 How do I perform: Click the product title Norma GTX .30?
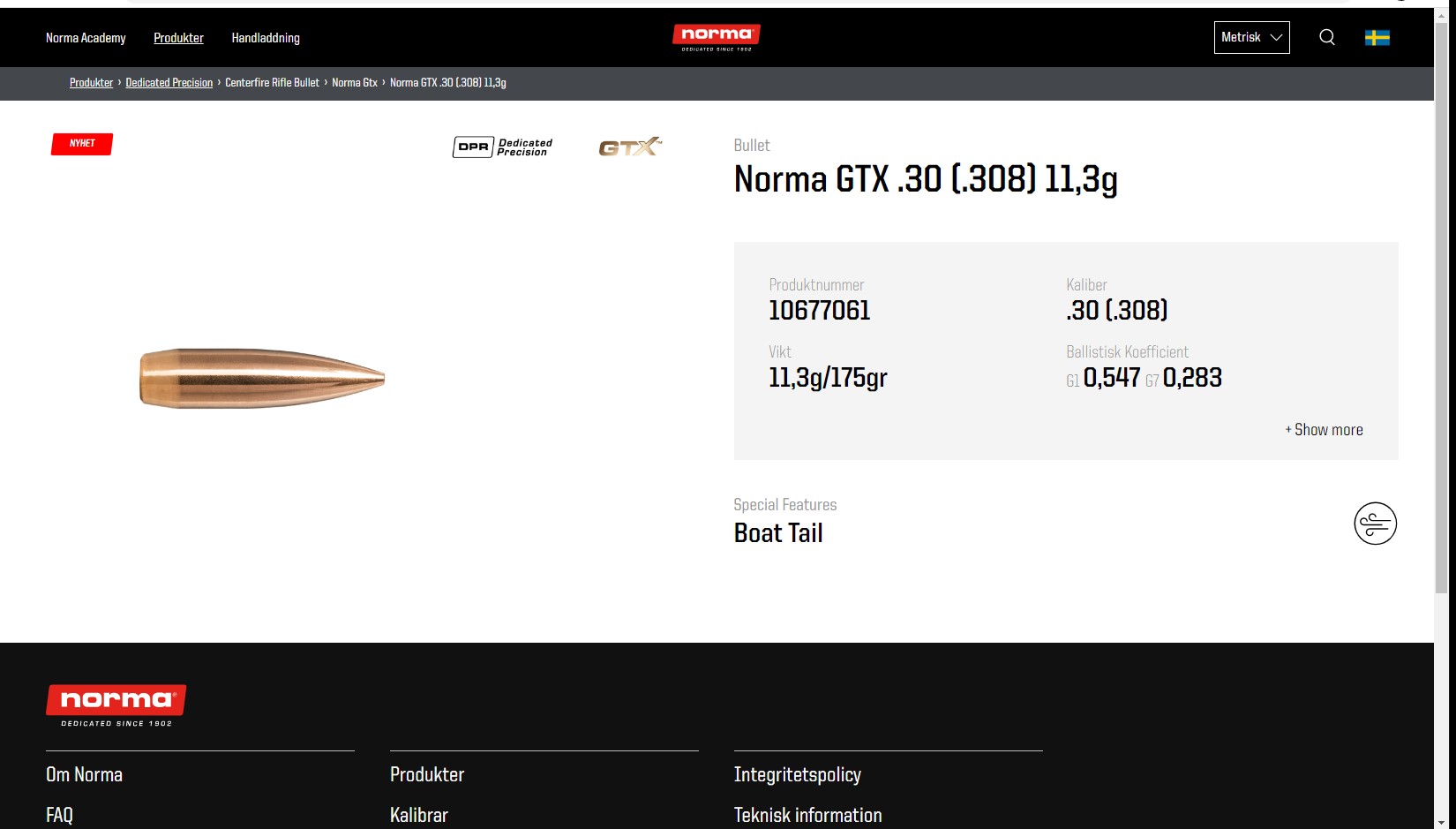[x=926, y=179]
